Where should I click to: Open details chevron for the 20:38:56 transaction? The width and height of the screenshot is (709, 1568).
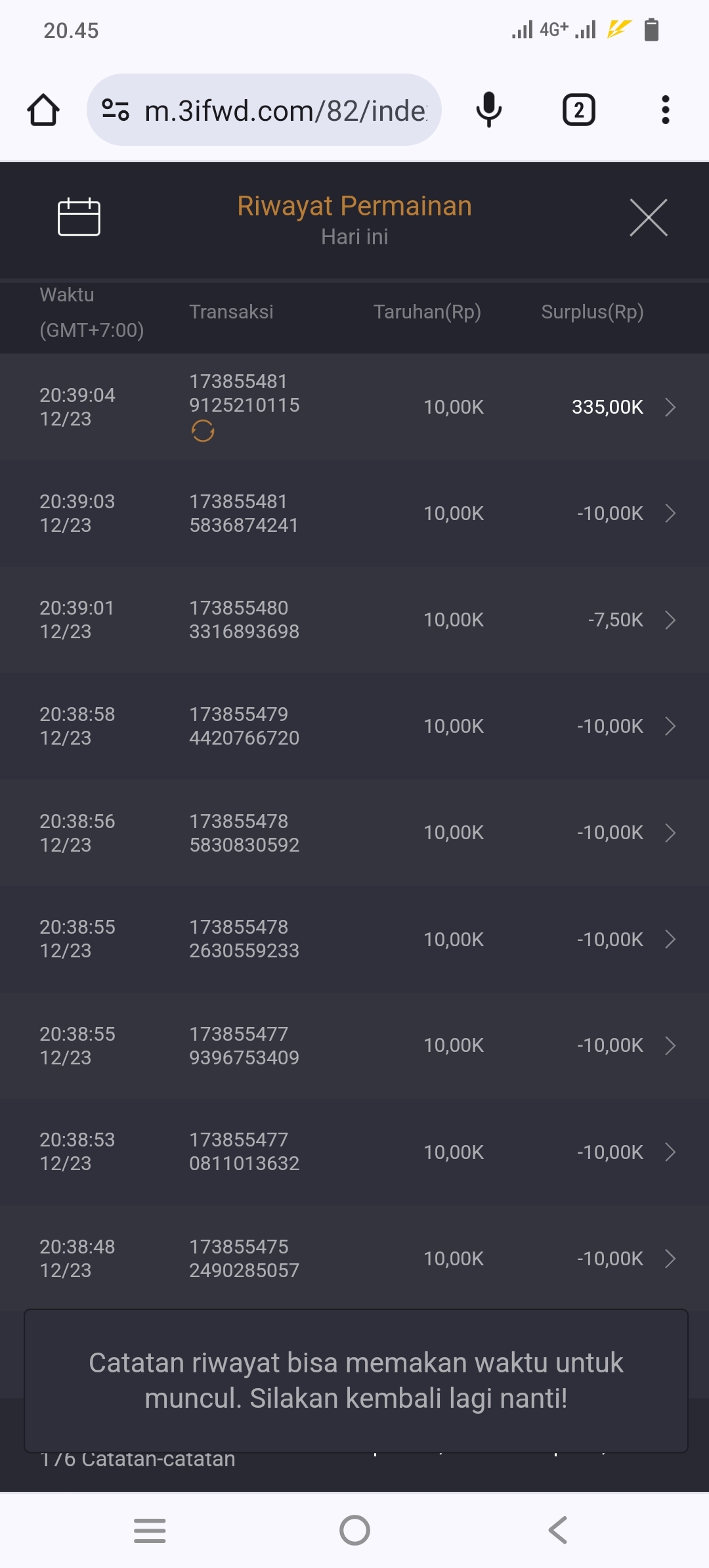tap(670, 833)
